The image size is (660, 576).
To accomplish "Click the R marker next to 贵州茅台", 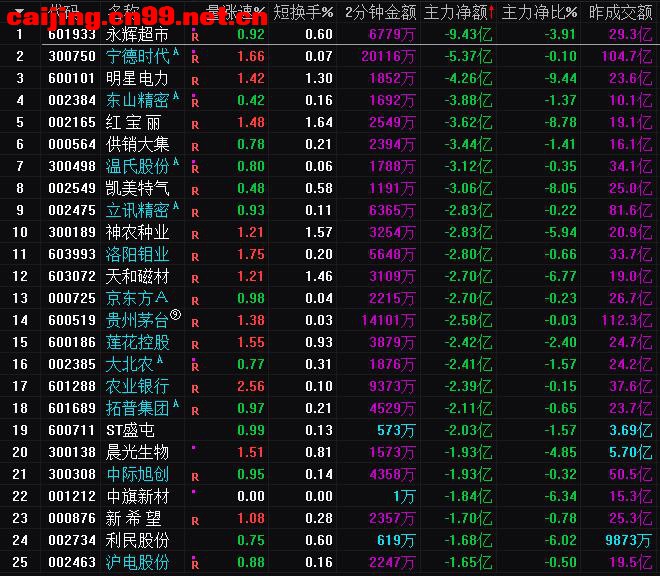I will [195, 323].
